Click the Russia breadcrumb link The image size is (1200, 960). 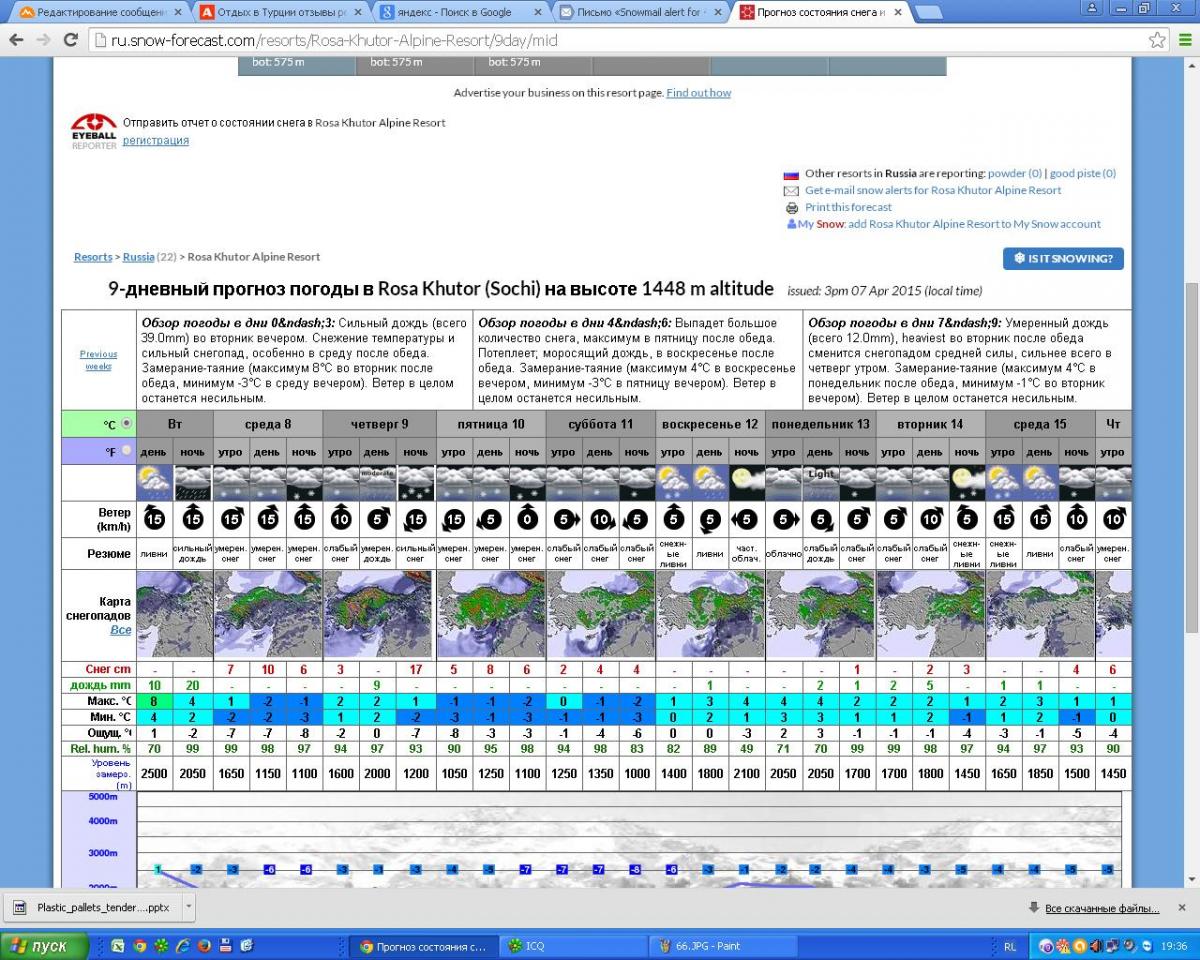click(138, 257)
